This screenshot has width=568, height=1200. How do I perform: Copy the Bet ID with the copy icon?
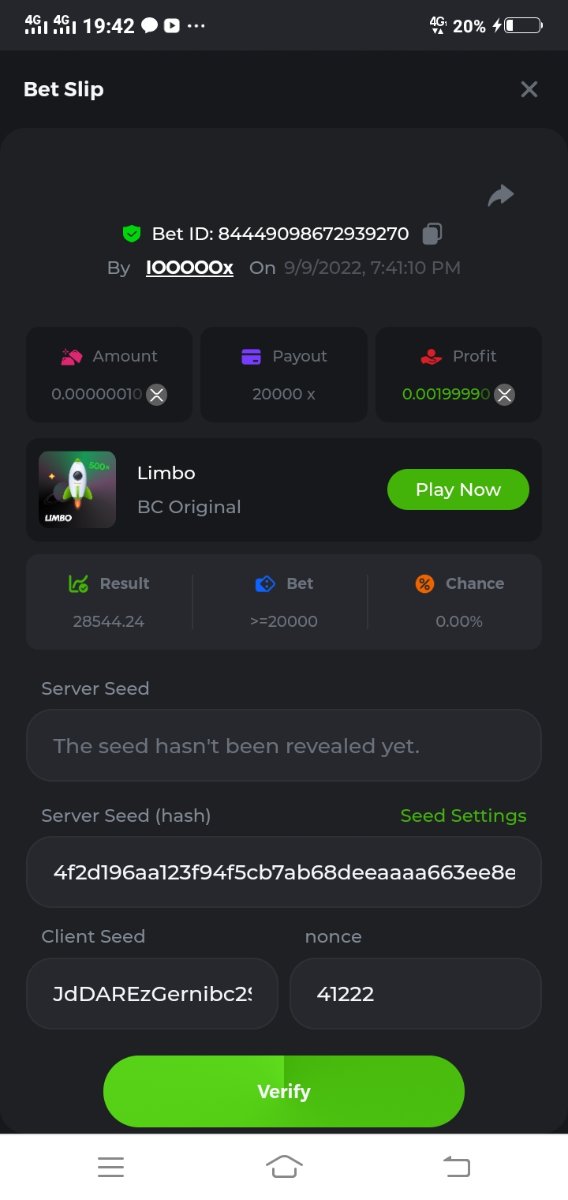[432, 234]
